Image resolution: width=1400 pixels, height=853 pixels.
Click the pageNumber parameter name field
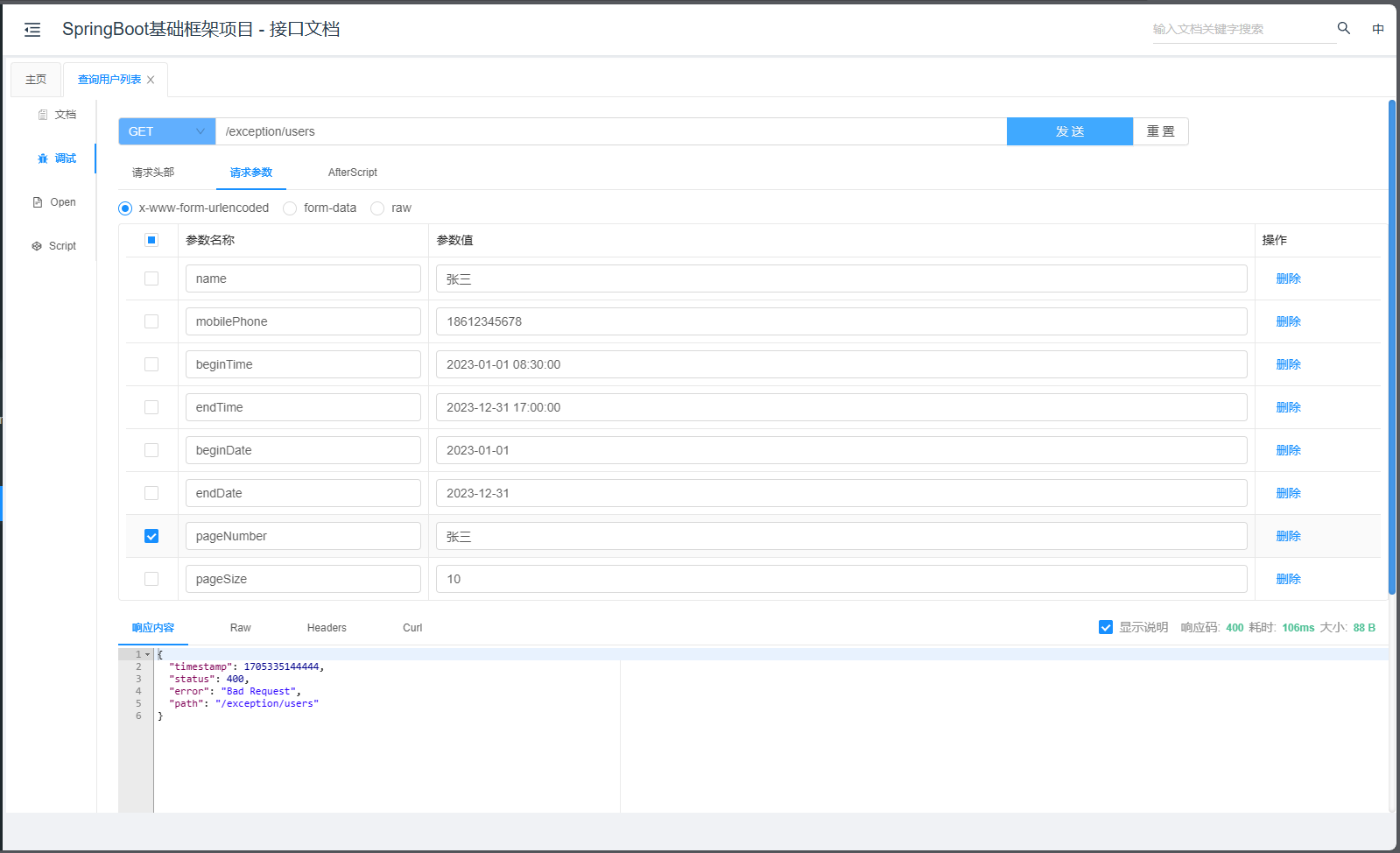click(303, 536)
